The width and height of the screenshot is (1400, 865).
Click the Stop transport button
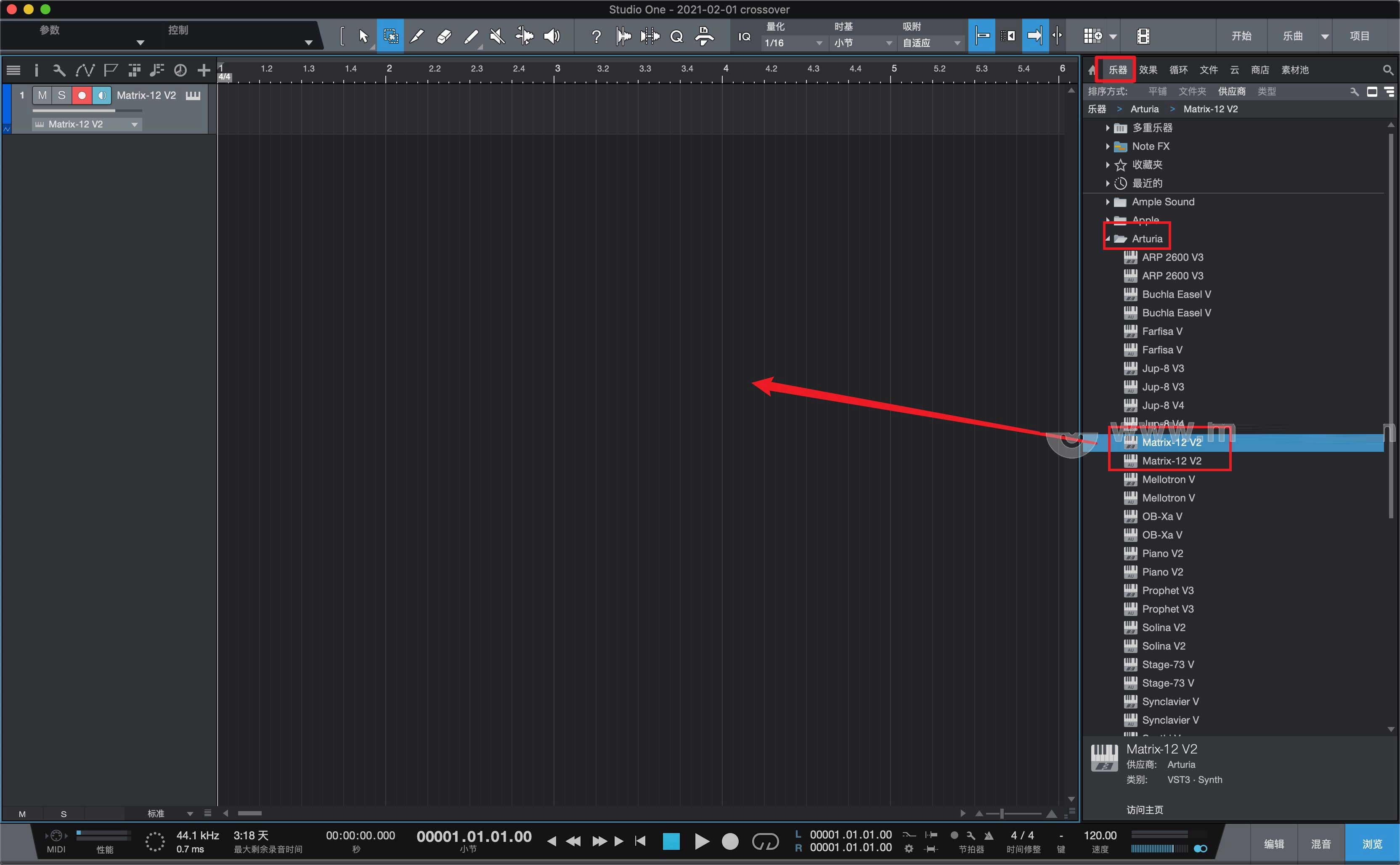click(x=671, y=841)
